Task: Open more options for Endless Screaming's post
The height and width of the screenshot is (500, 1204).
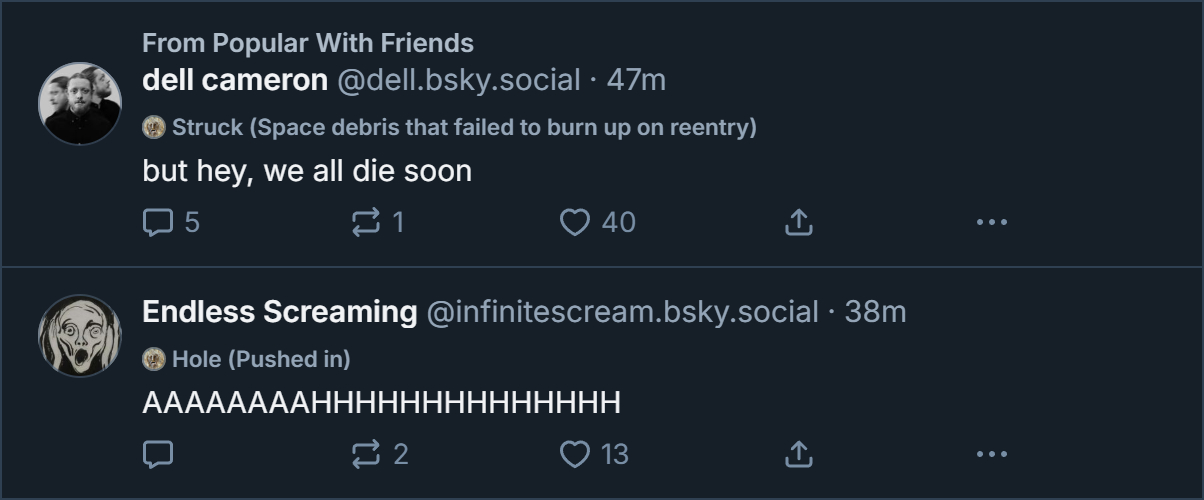Action: click(991, 455)
